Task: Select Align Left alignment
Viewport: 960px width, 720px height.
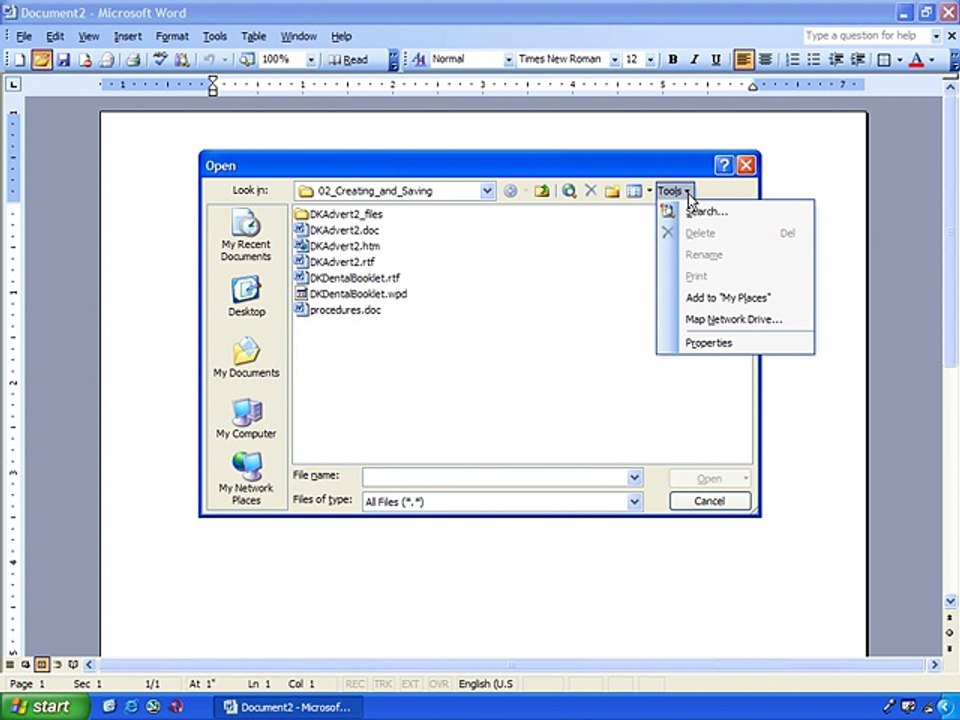Action: click(x=744, y=59)
